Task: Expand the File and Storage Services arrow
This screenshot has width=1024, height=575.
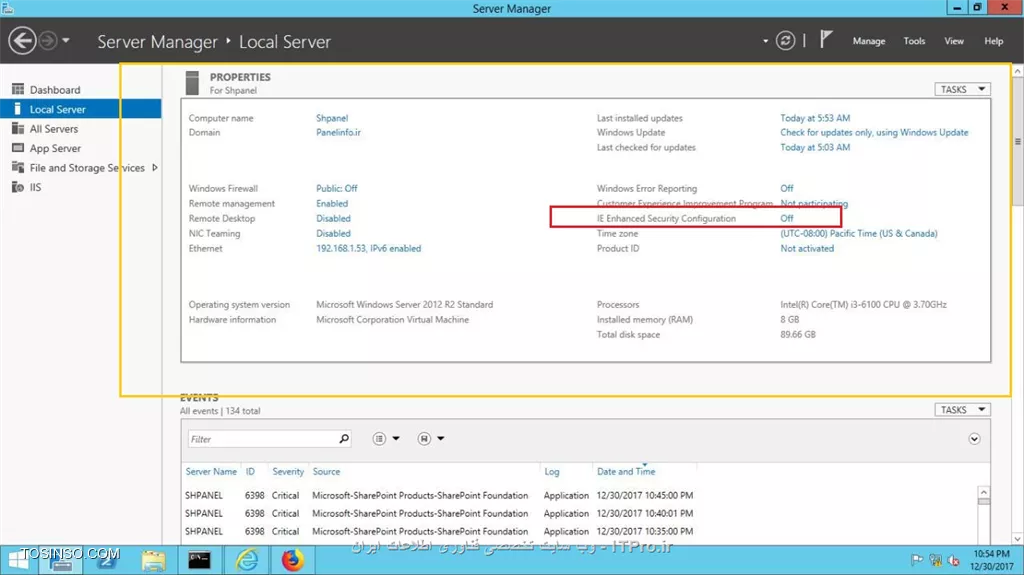Action: tap(155, 168)
